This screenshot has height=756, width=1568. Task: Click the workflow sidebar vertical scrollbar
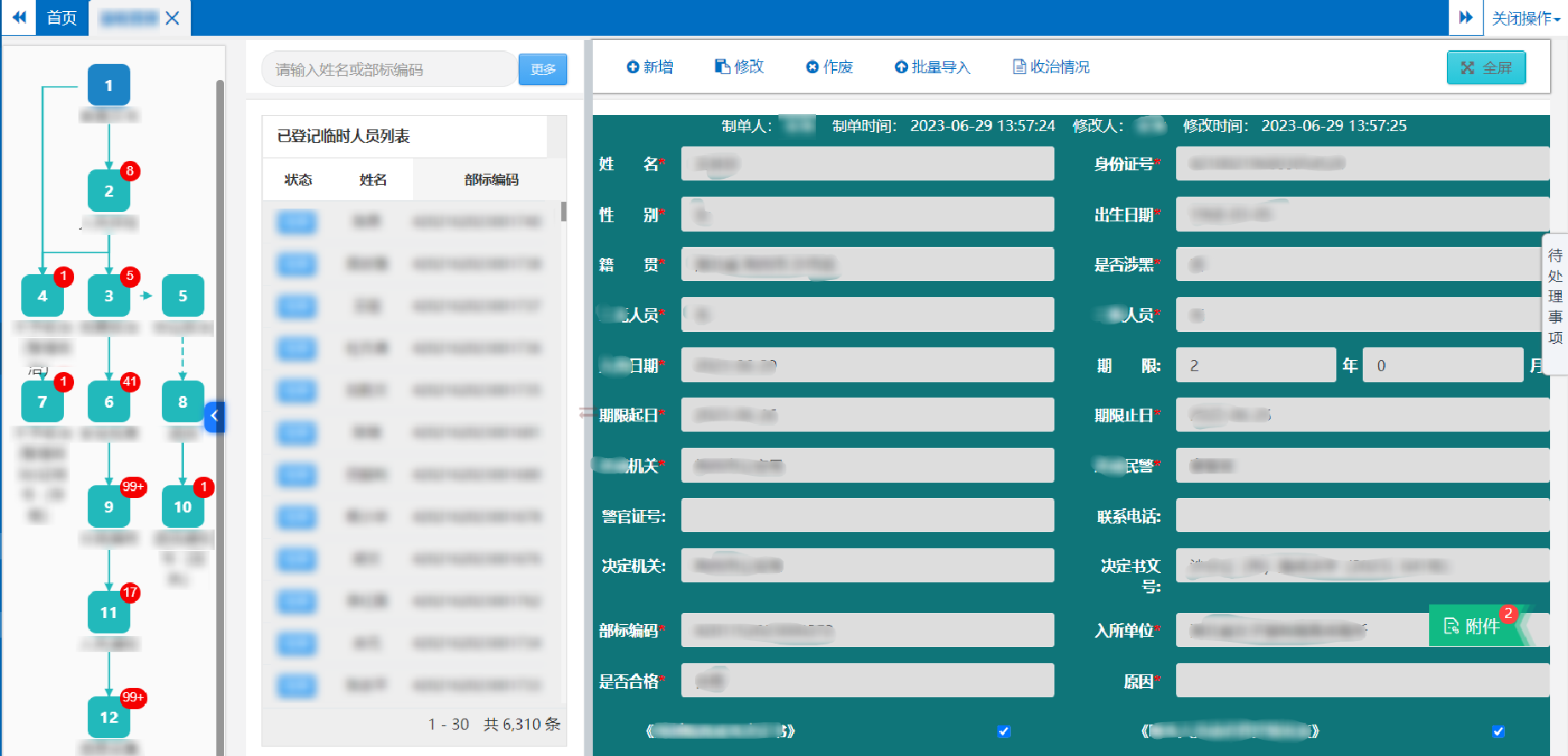coord(220,417)
